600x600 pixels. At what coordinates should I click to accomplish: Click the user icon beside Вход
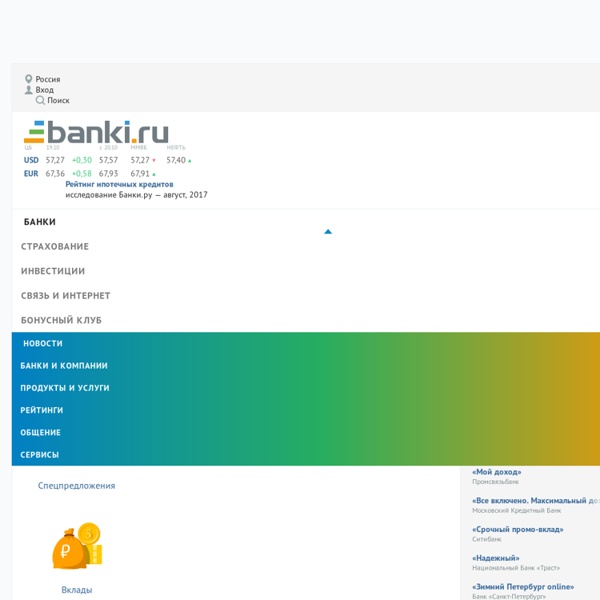(28, 90)
